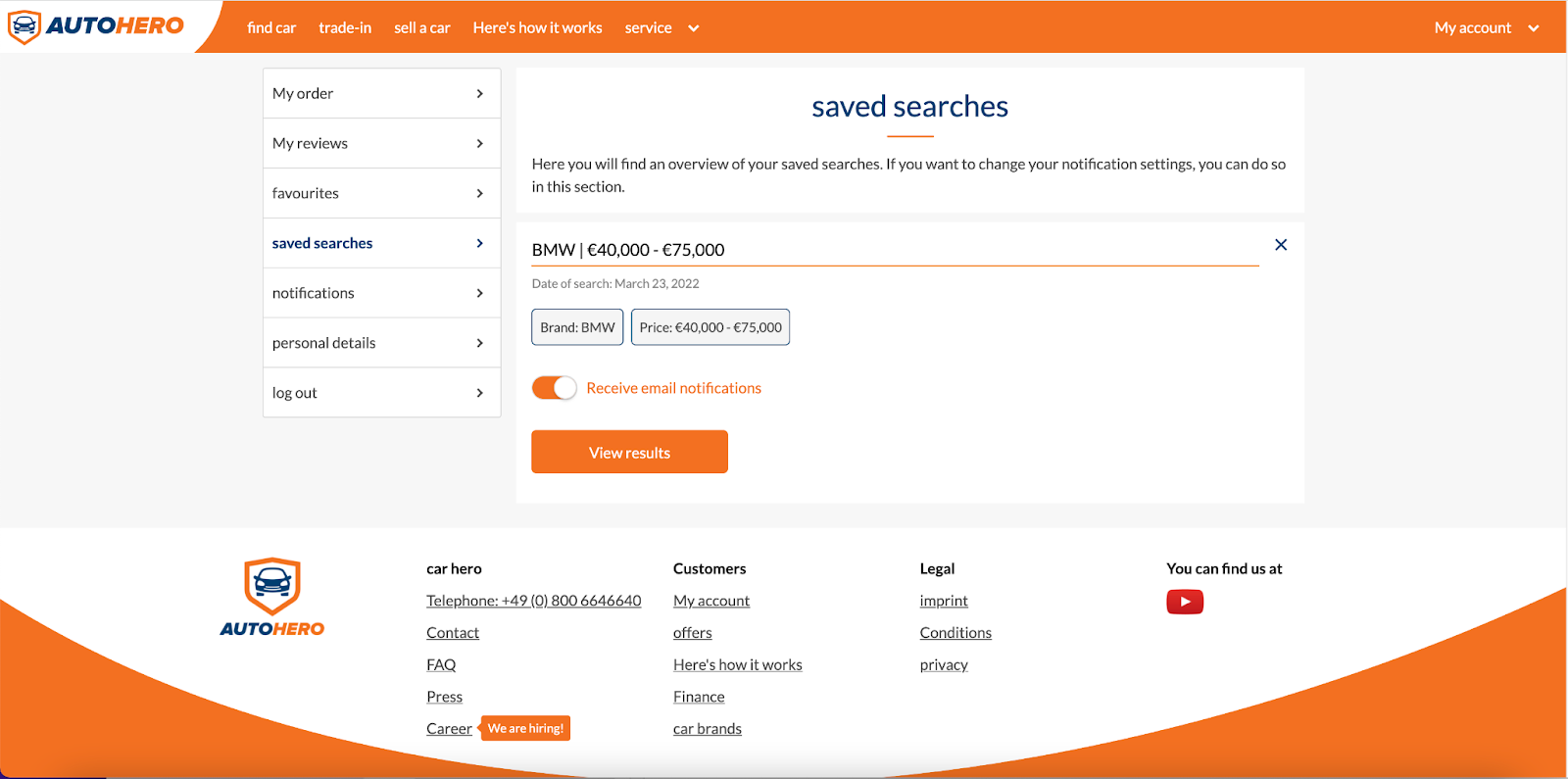Open the Career footer link
The image size is (1568, 779).
(449, 729)
